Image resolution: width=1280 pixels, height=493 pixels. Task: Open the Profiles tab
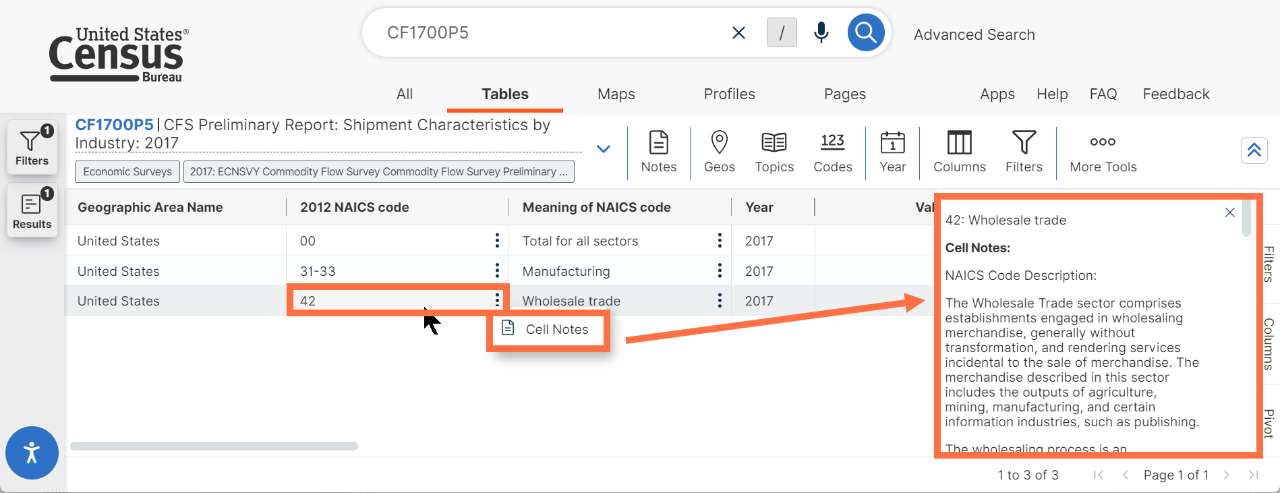click(x=729, y=94)
